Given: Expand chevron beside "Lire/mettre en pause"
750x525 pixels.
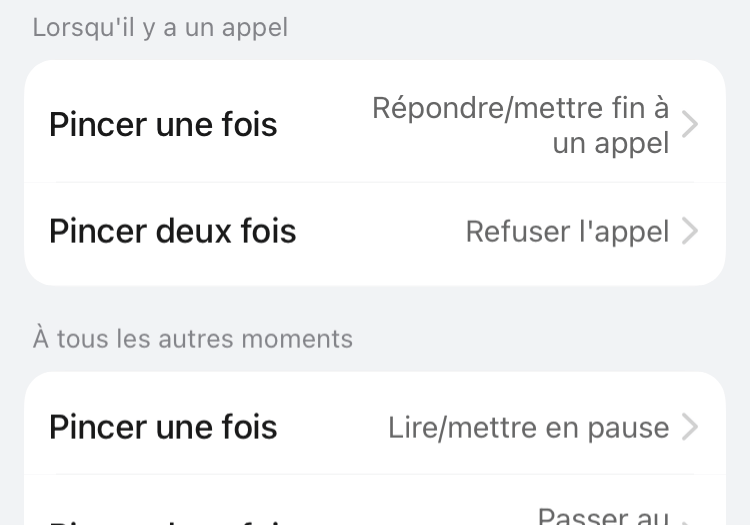Looking at the screenshot, I should point(690,428).
